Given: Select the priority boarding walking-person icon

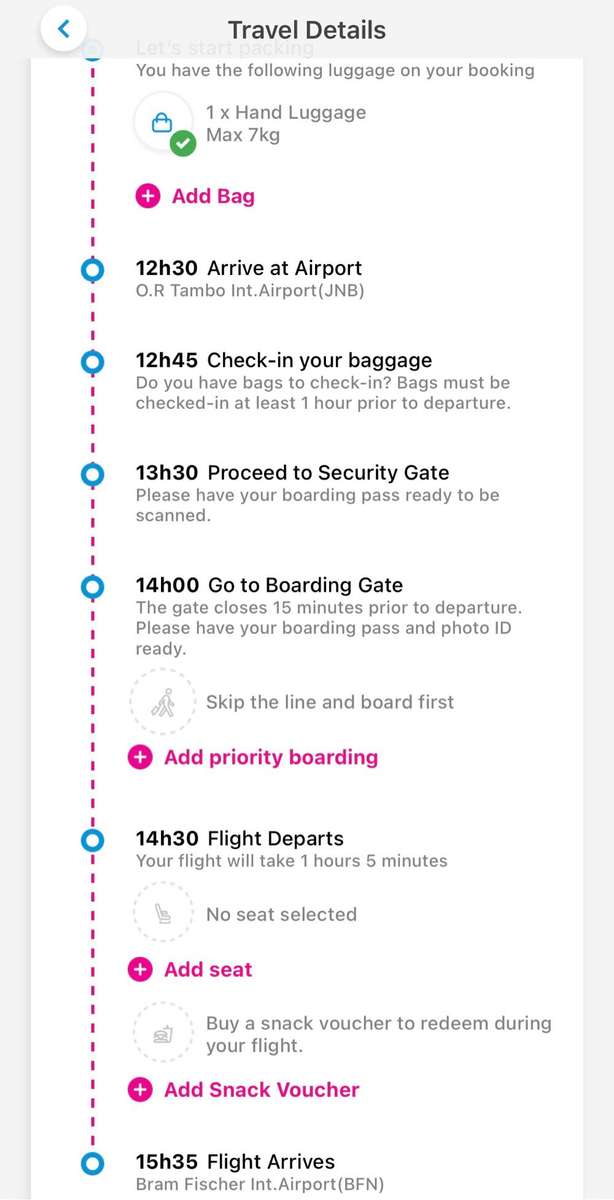Looking at the screenshot, I should click(163, 701).
